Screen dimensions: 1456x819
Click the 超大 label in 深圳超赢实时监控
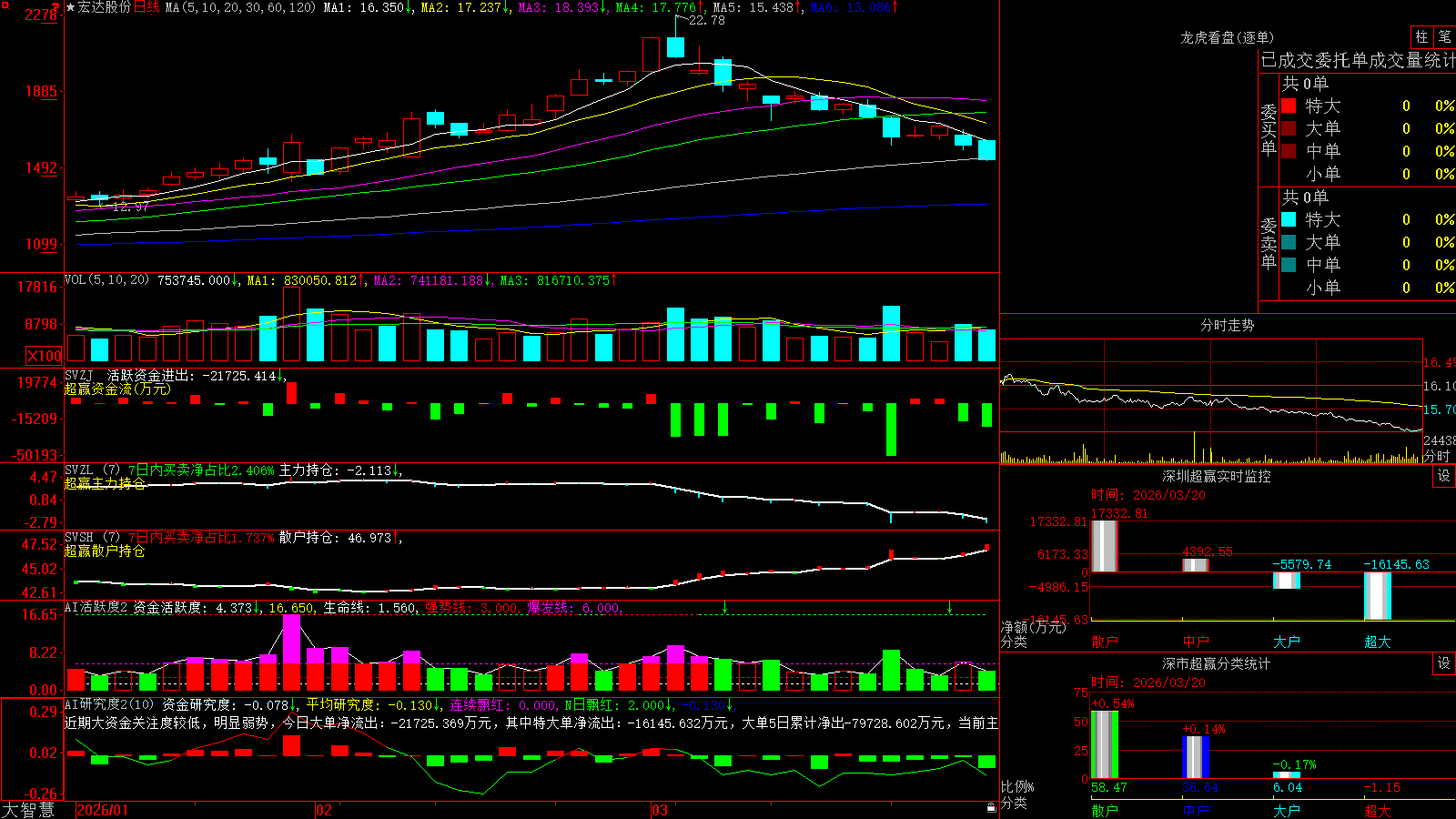coord(1377,642)
